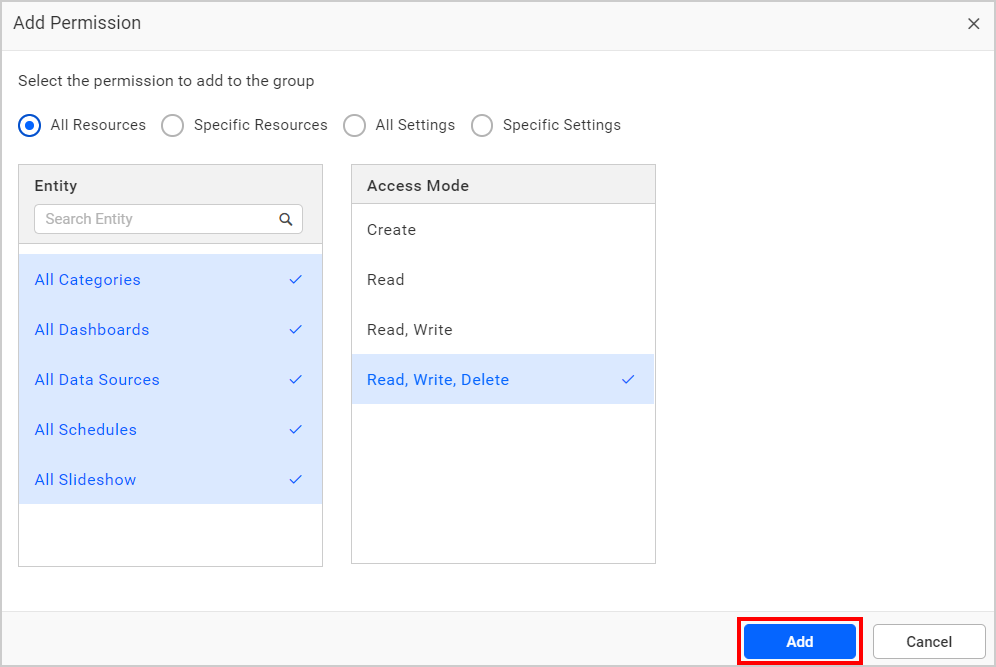Select the Specific Resources radio button
Viewport: 996px width, 667px height.
[x=172, y=125]
